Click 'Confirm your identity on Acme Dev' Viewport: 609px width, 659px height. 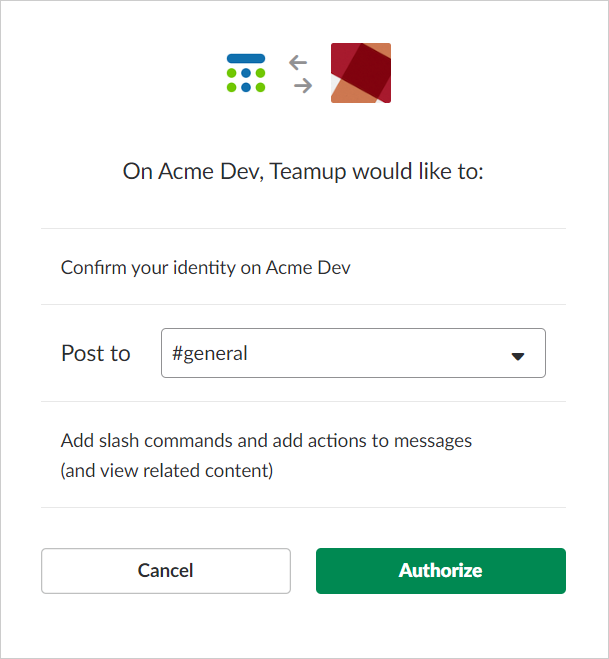206,268
